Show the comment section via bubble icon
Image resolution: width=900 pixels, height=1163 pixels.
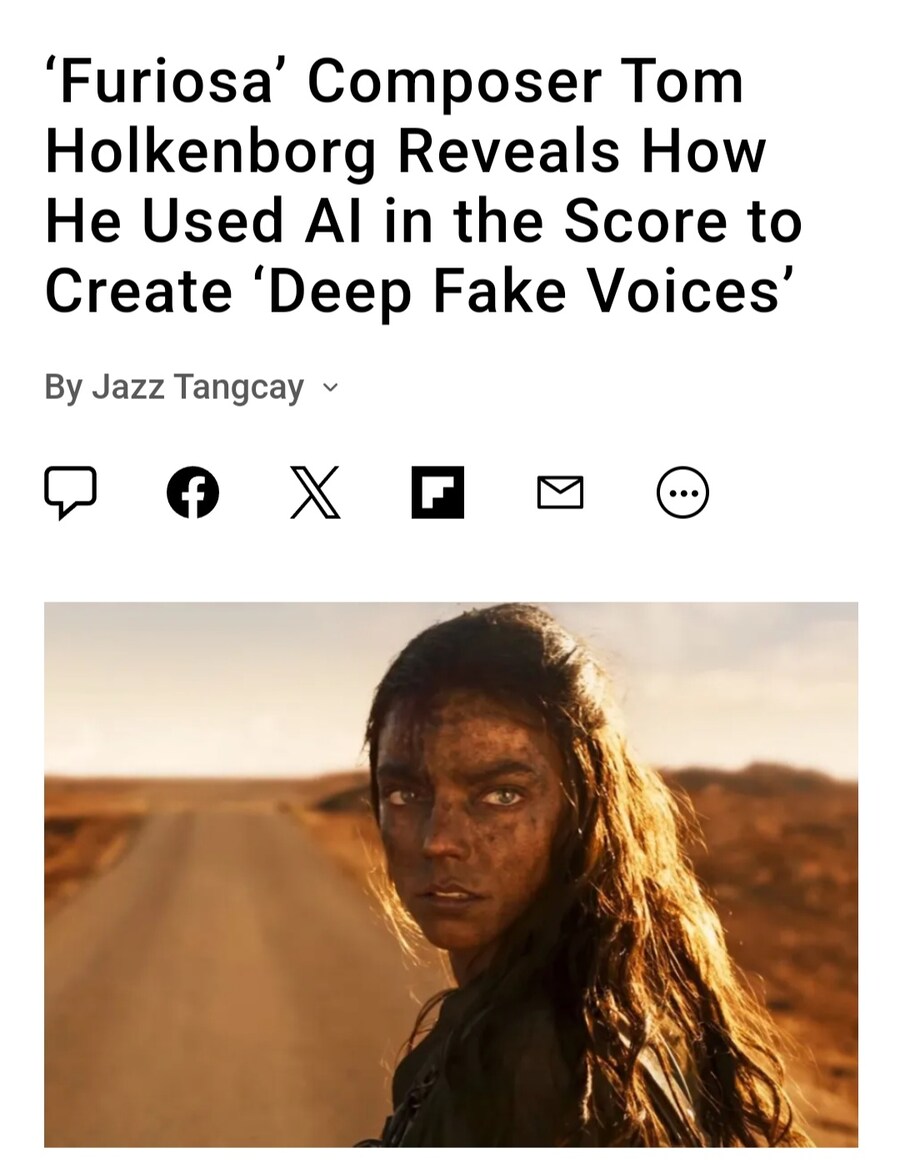[x=70, y=492]
